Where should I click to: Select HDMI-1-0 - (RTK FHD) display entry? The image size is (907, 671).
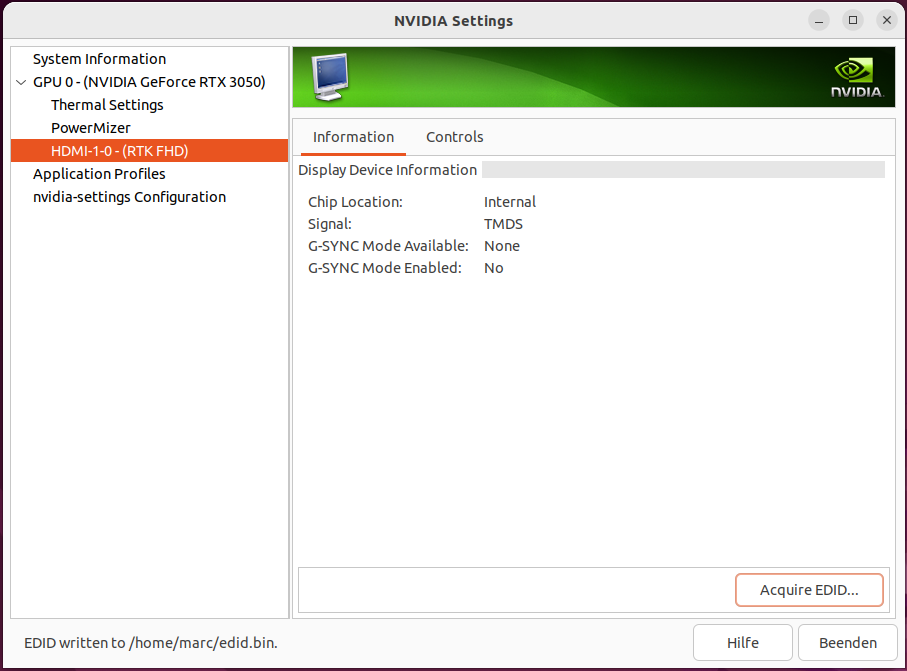149,150
